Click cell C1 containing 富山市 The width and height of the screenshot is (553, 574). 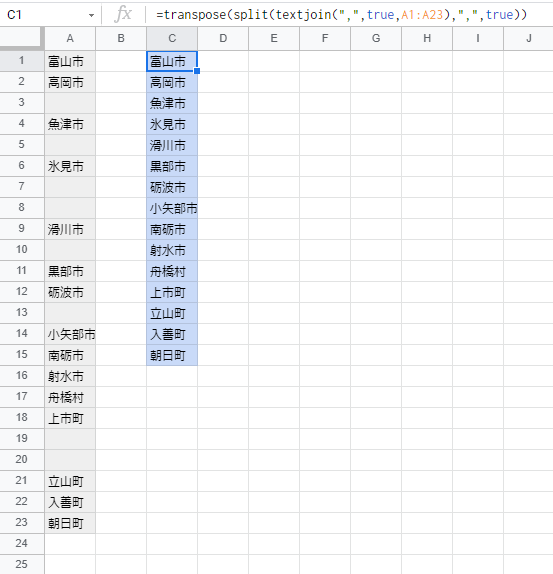tap(172, 61)
